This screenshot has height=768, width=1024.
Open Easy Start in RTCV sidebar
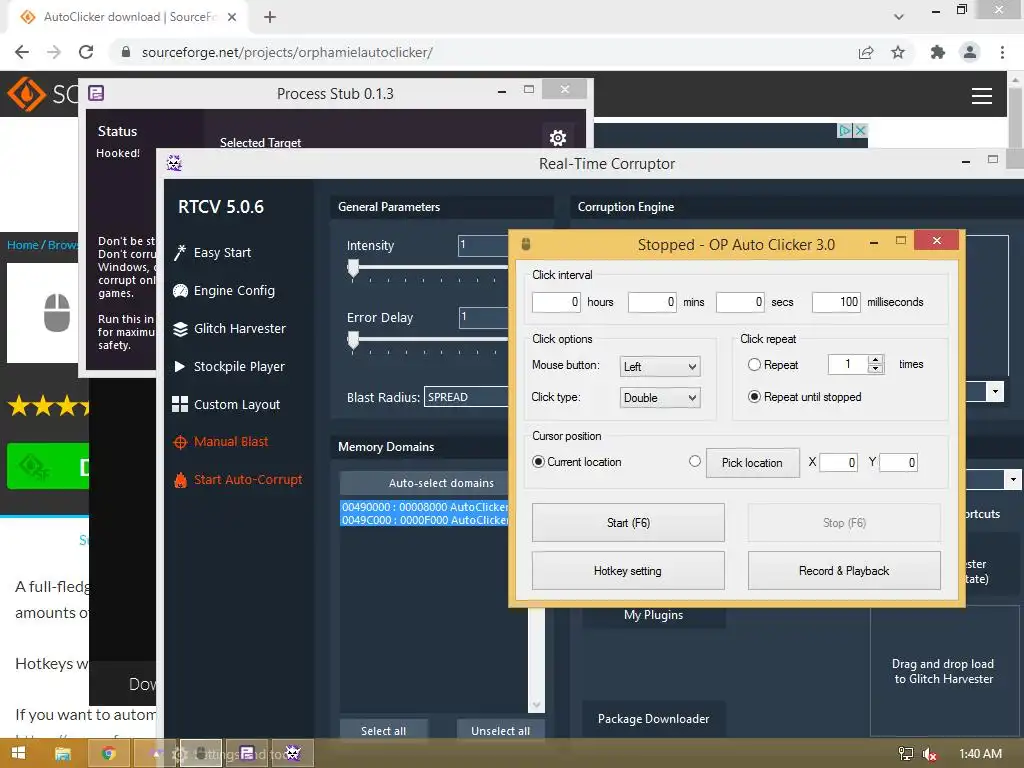click(x=222, y=253)
